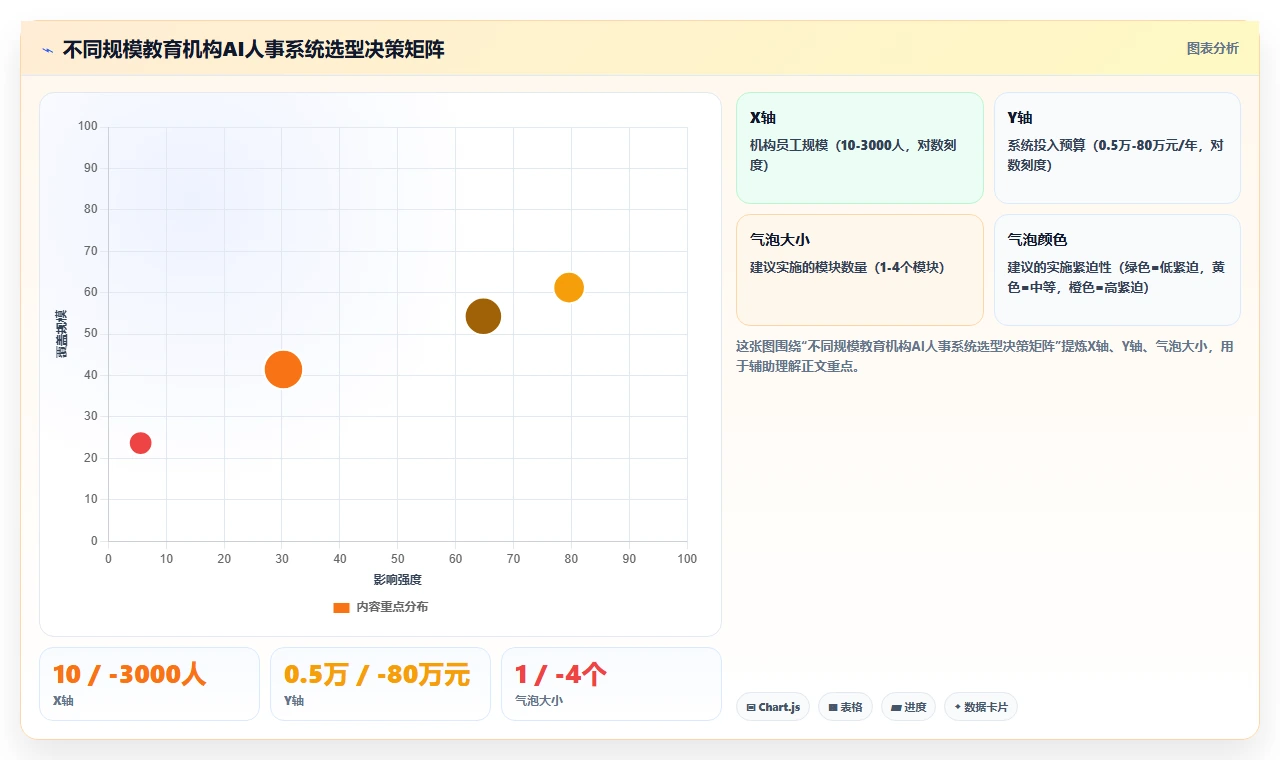Click the lightning icon beside the title
1280x760 pixels.
[47, 50]
